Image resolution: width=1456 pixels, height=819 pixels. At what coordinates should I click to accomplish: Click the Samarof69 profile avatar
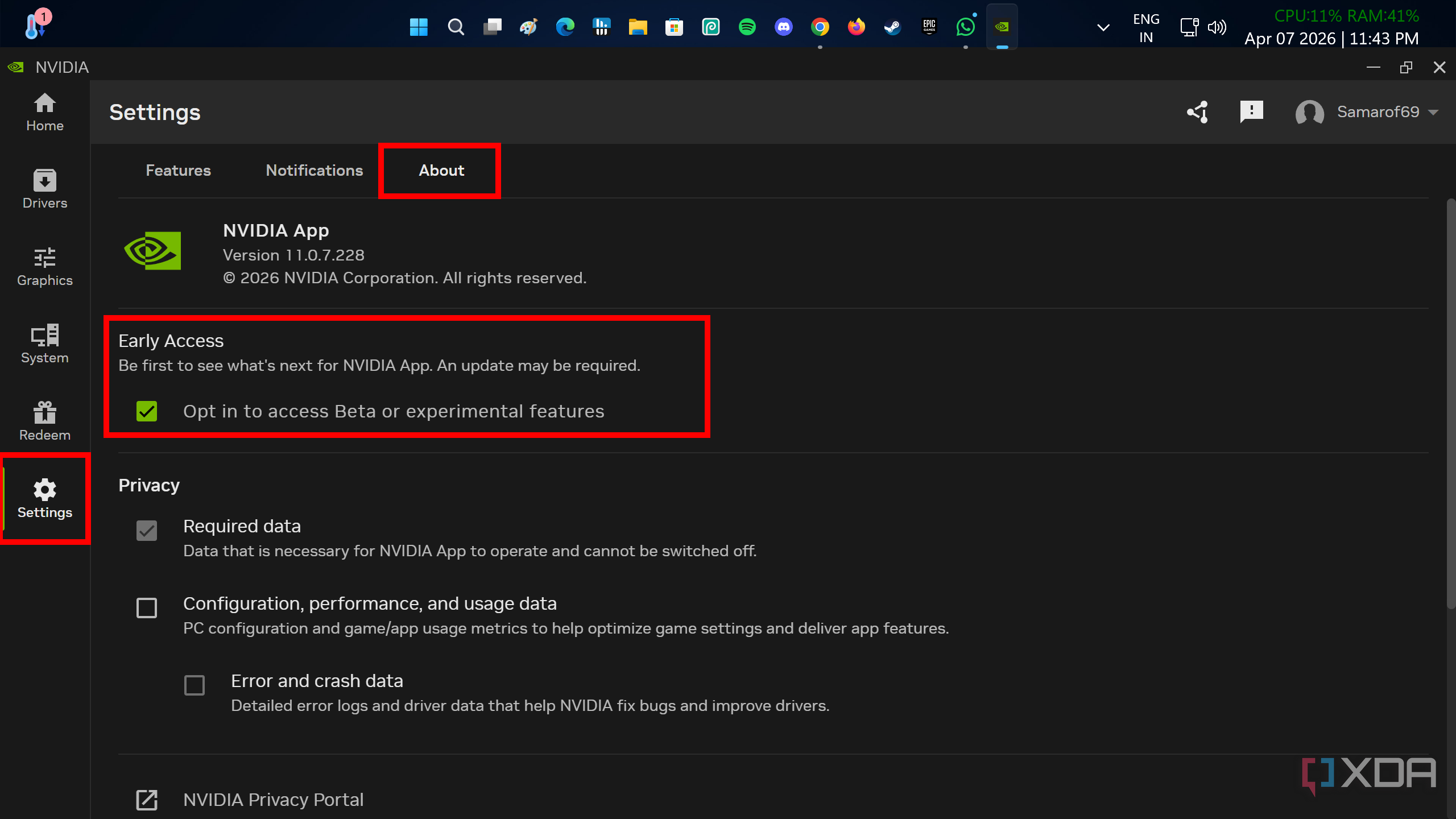point(1309,112)
